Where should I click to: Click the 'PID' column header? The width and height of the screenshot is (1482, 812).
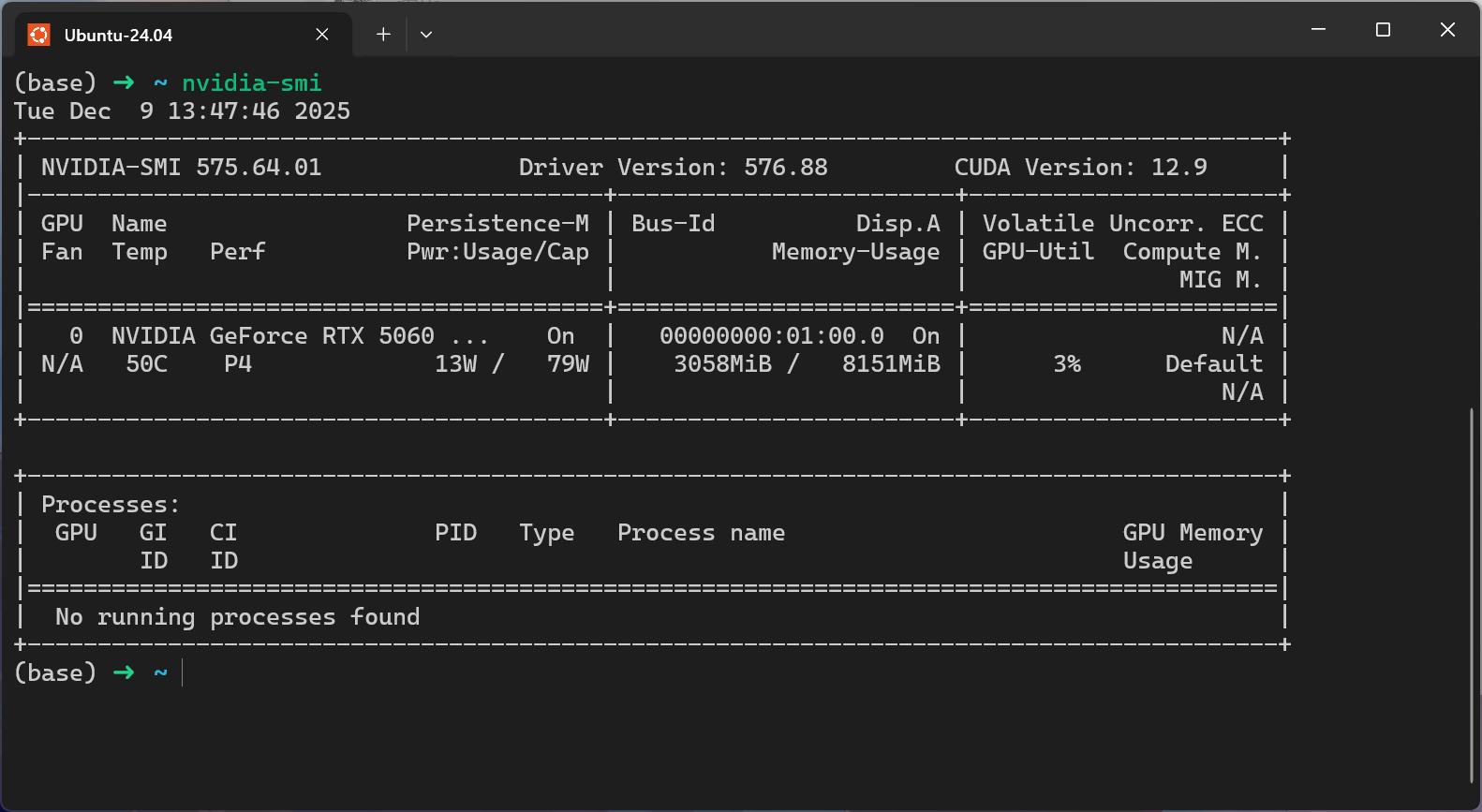coord(455,533)
